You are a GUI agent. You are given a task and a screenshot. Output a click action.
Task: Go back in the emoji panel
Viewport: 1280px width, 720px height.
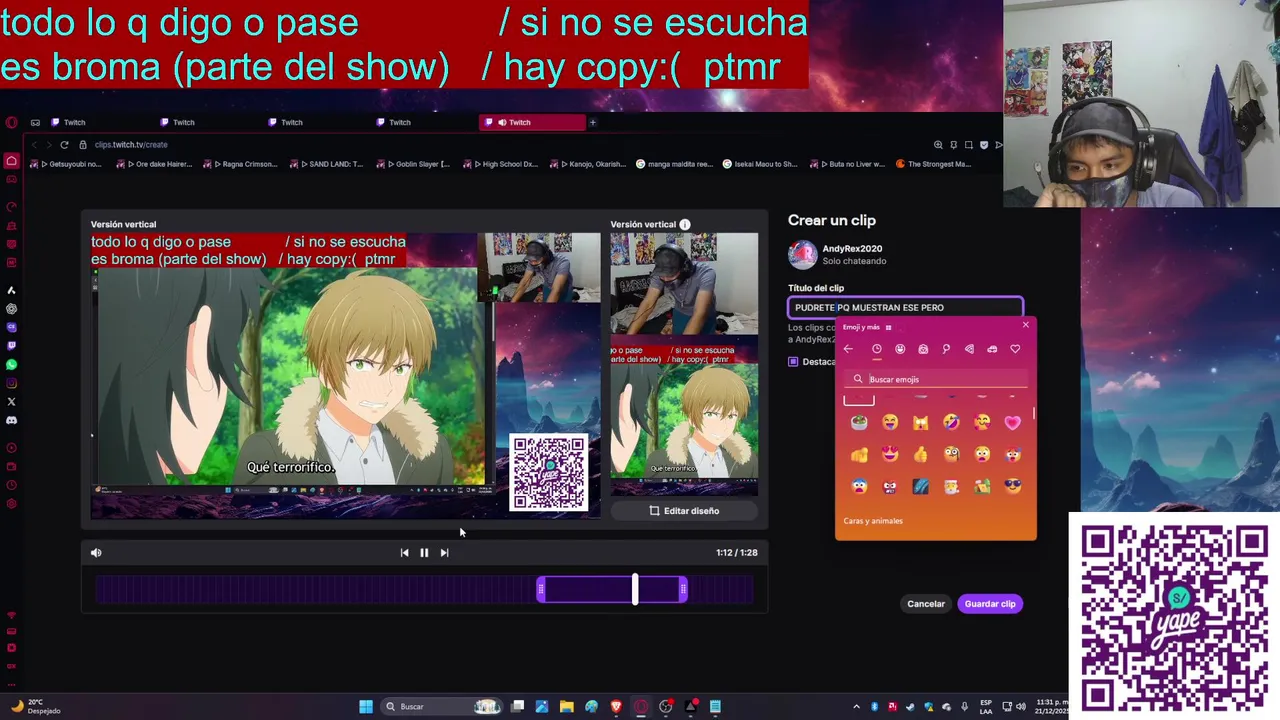pos(848,349)
